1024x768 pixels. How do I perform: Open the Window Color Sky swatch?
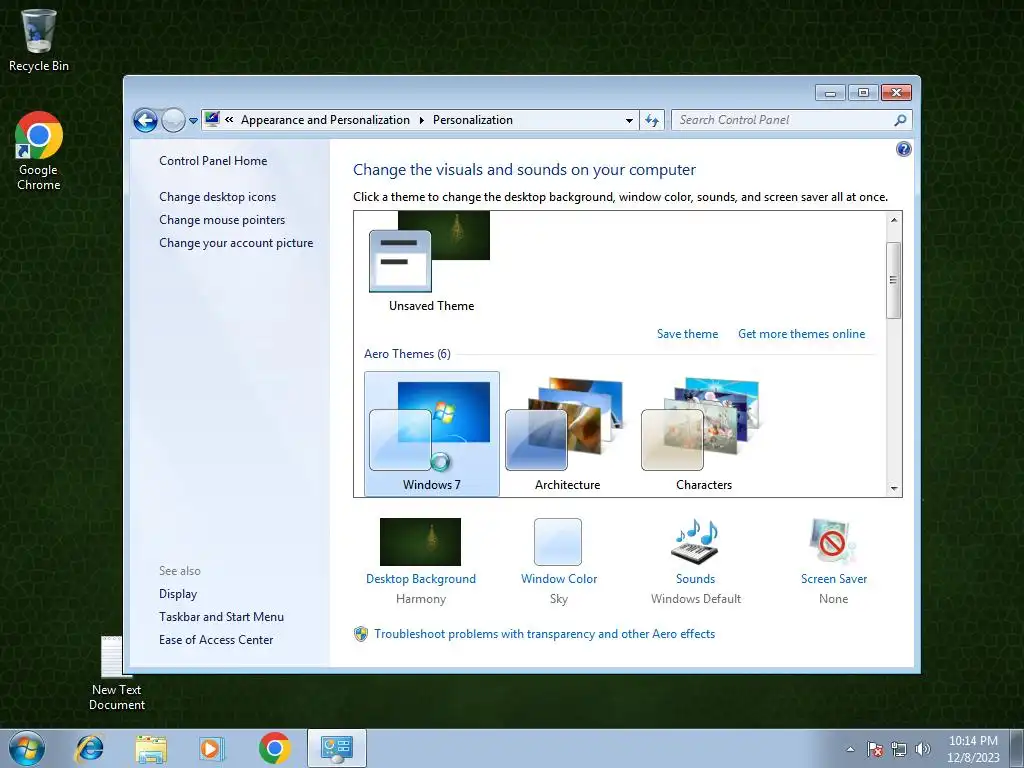[558, 542]
